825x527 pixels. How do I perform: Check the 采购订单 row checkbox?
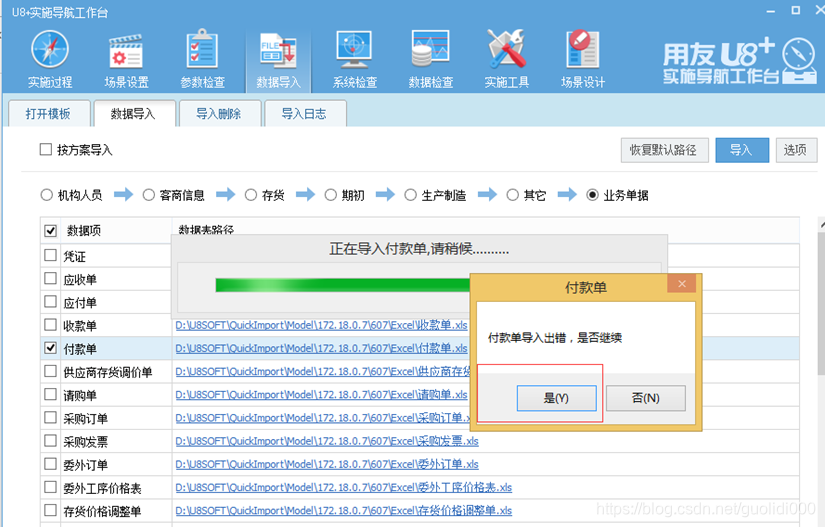pyautogui.click(x=51, y=417)
